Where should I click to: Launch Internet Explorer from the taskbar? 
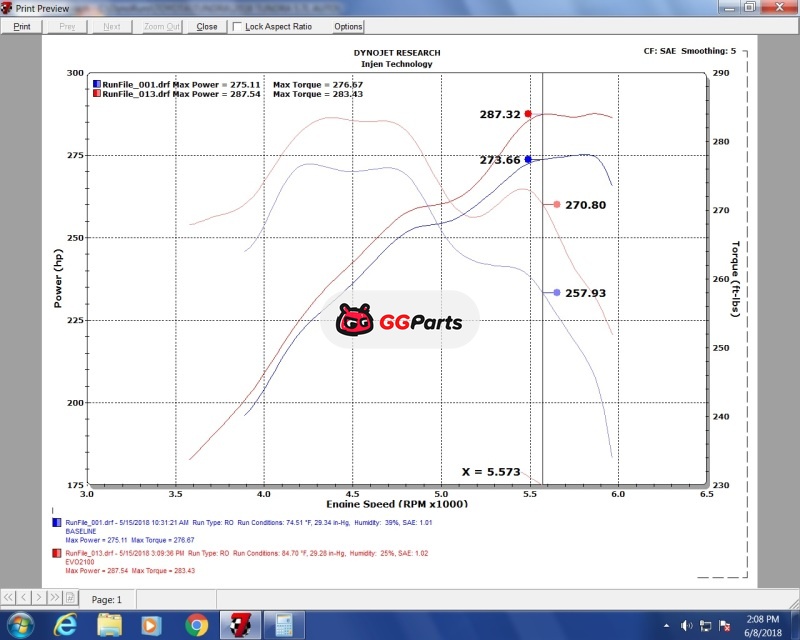(x=66, y=625)
